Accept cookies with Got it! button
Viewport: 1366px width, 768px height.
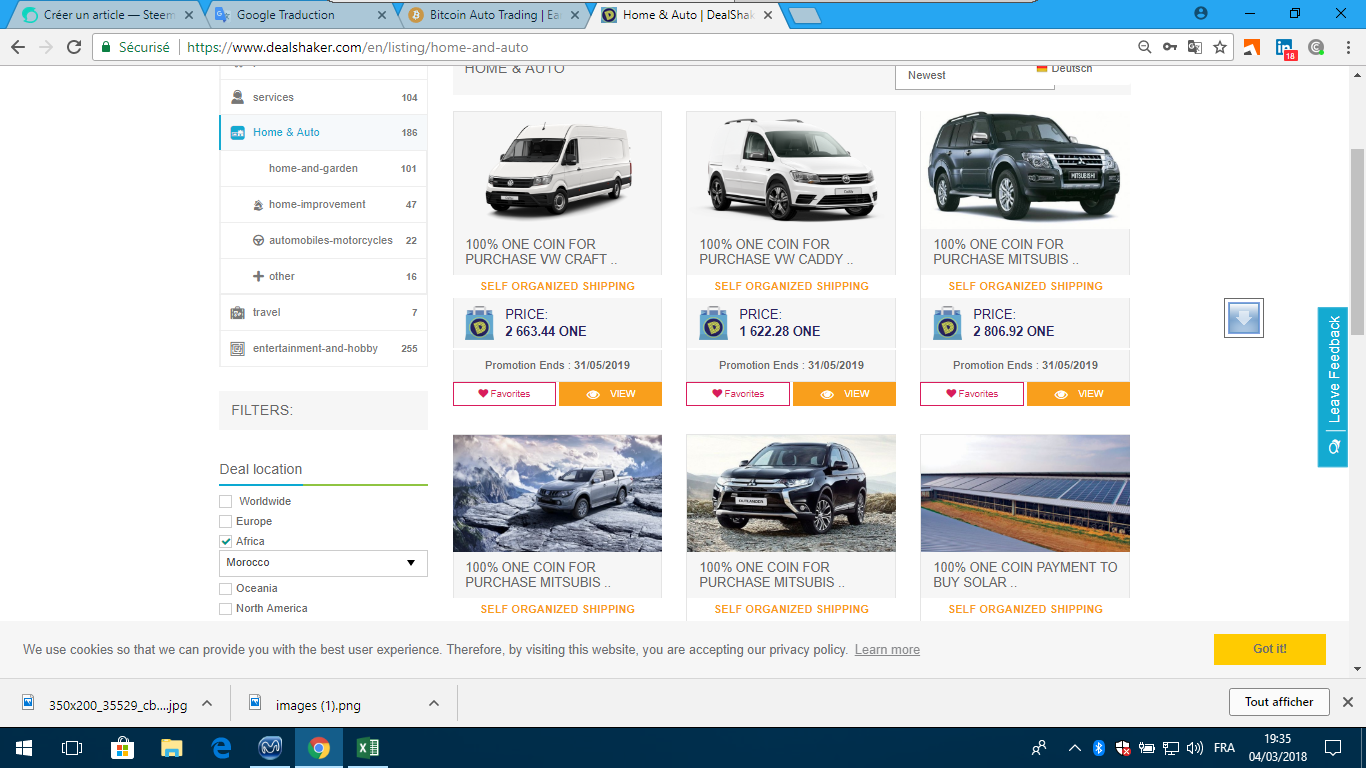(x=1269, y=649)
